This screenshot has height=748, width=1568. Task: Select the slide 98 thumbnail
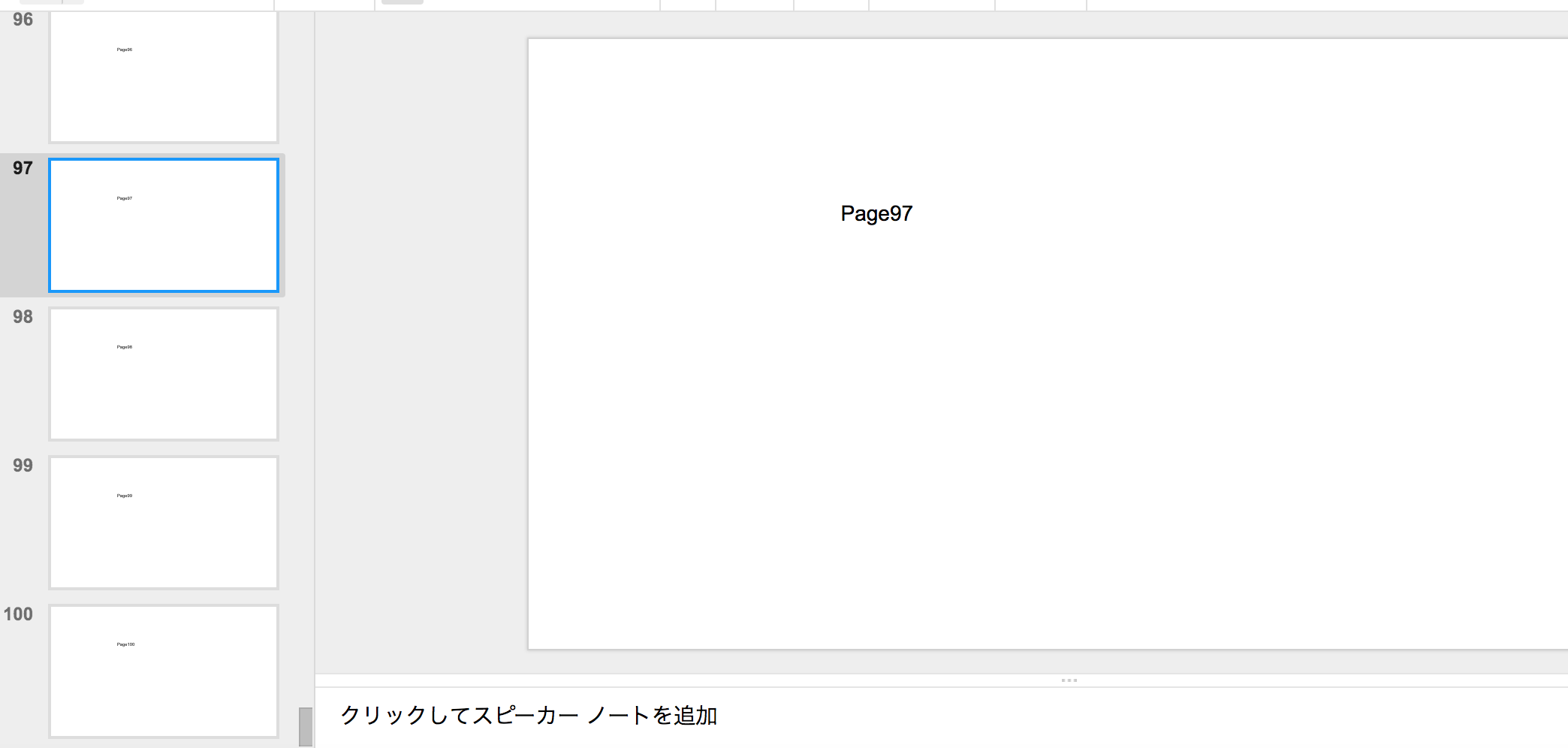click(164, 373)
